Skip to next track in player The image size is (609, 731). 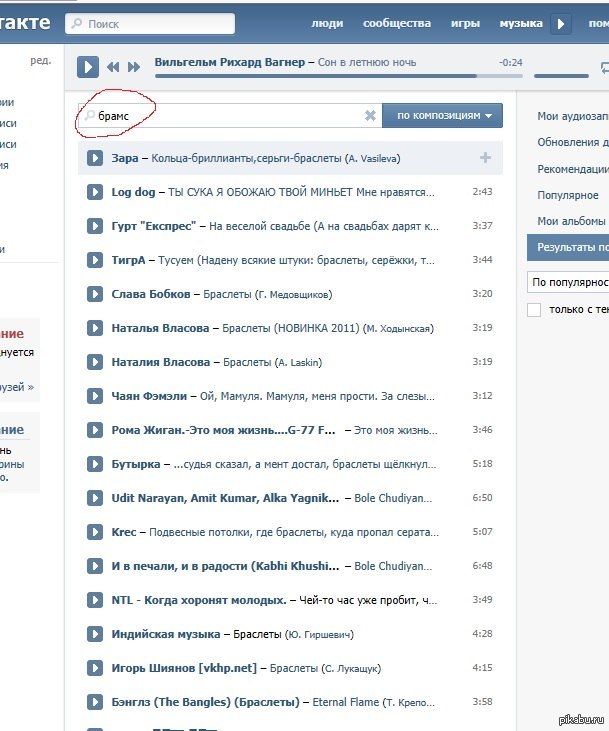134,68
